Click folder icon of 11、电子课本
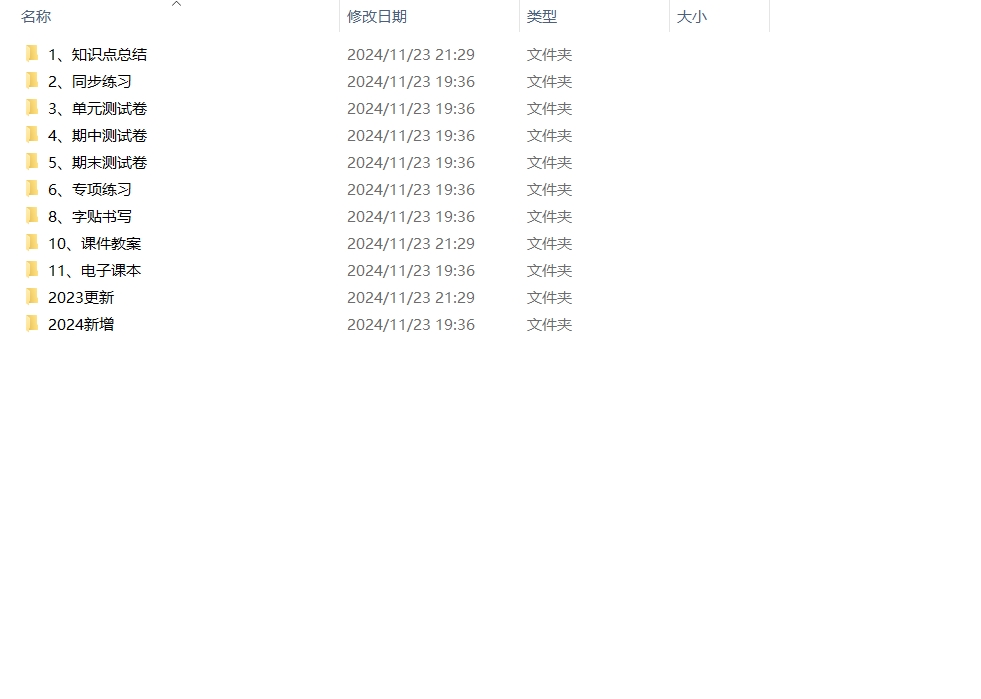Screen dimensions: 981x699 coord(32,270)
